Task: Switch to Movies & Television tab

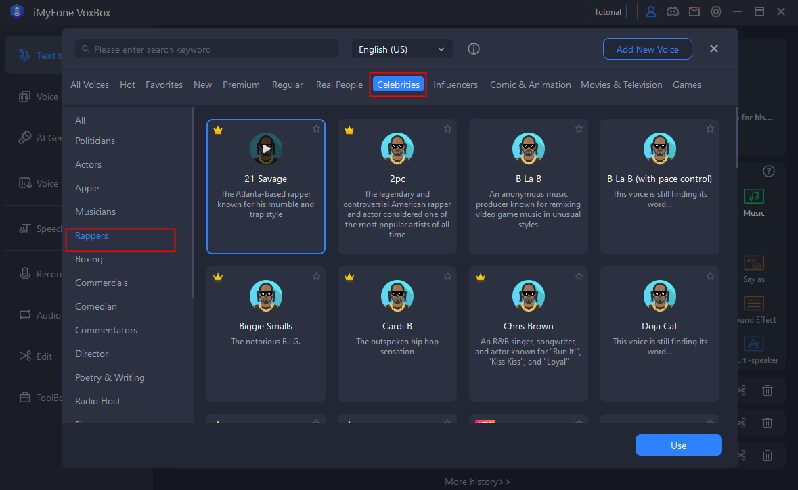Action: pyautogui.click(x=621, y=84)
